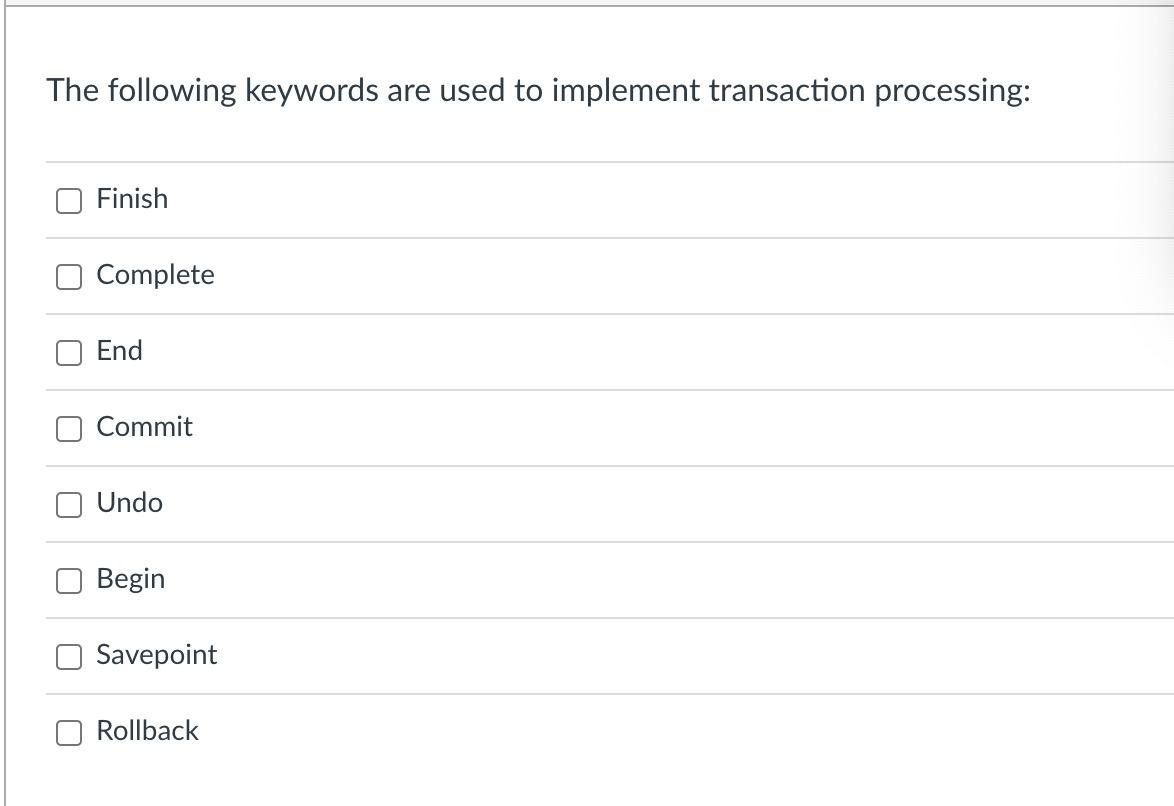Check the Commit answer checkbox
The image size is (1174, 806).
[68, 428]
